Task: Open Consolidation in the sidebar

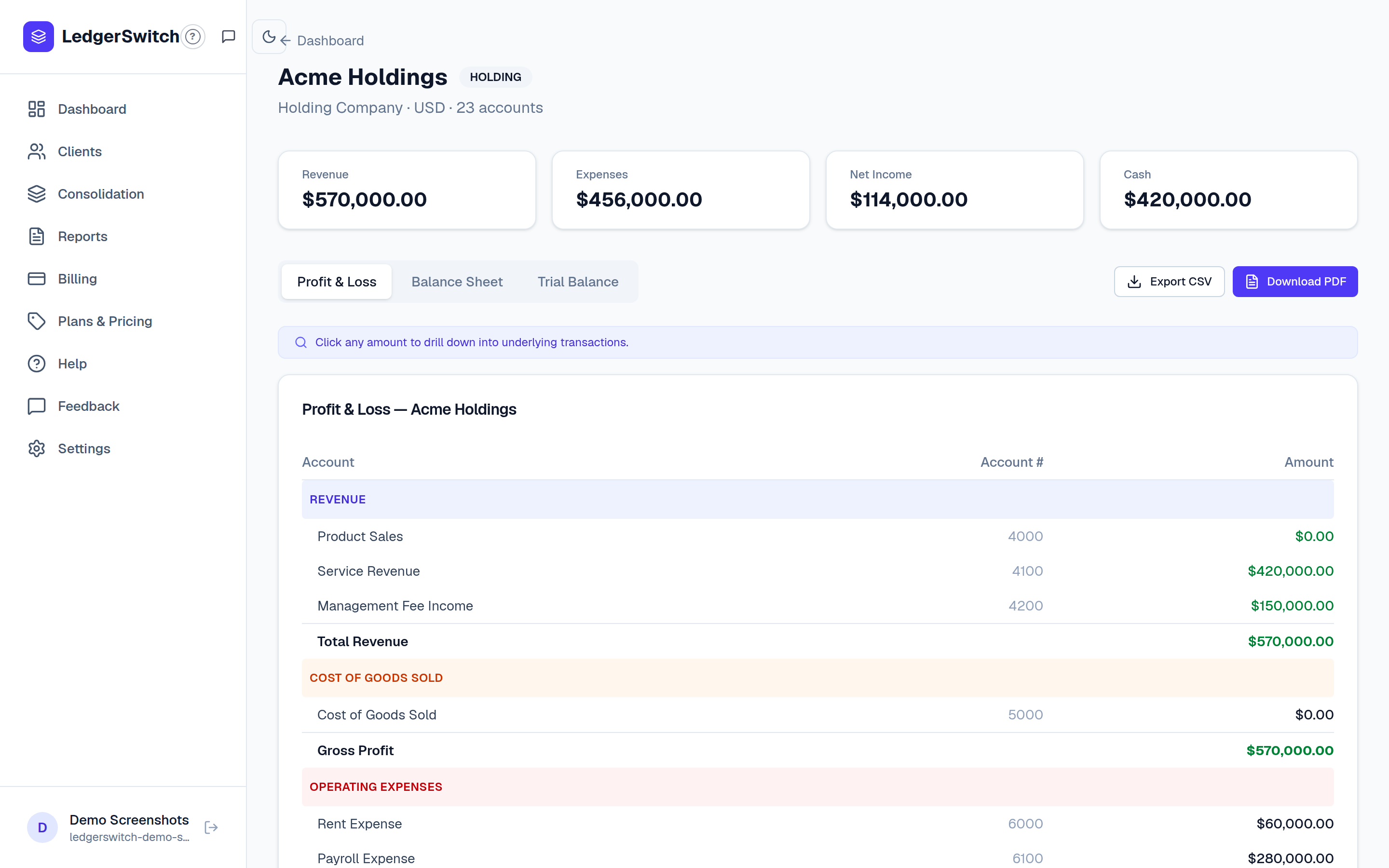Action: (x=123, y=194)
